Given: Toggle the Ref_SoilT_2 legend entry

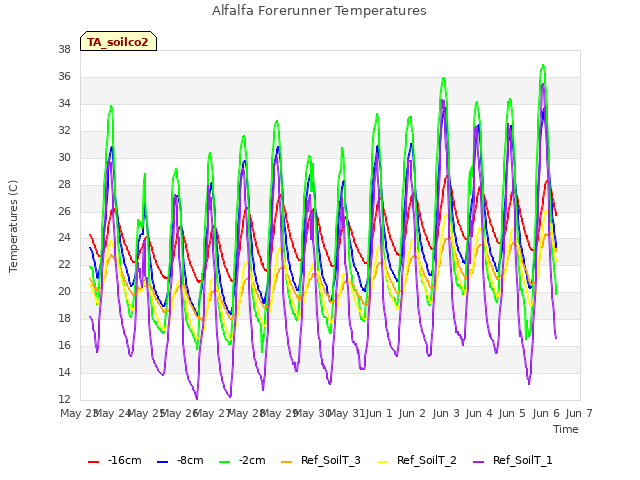Looking at the screenshot, I should pyautogui.click(x=417, y=460).
